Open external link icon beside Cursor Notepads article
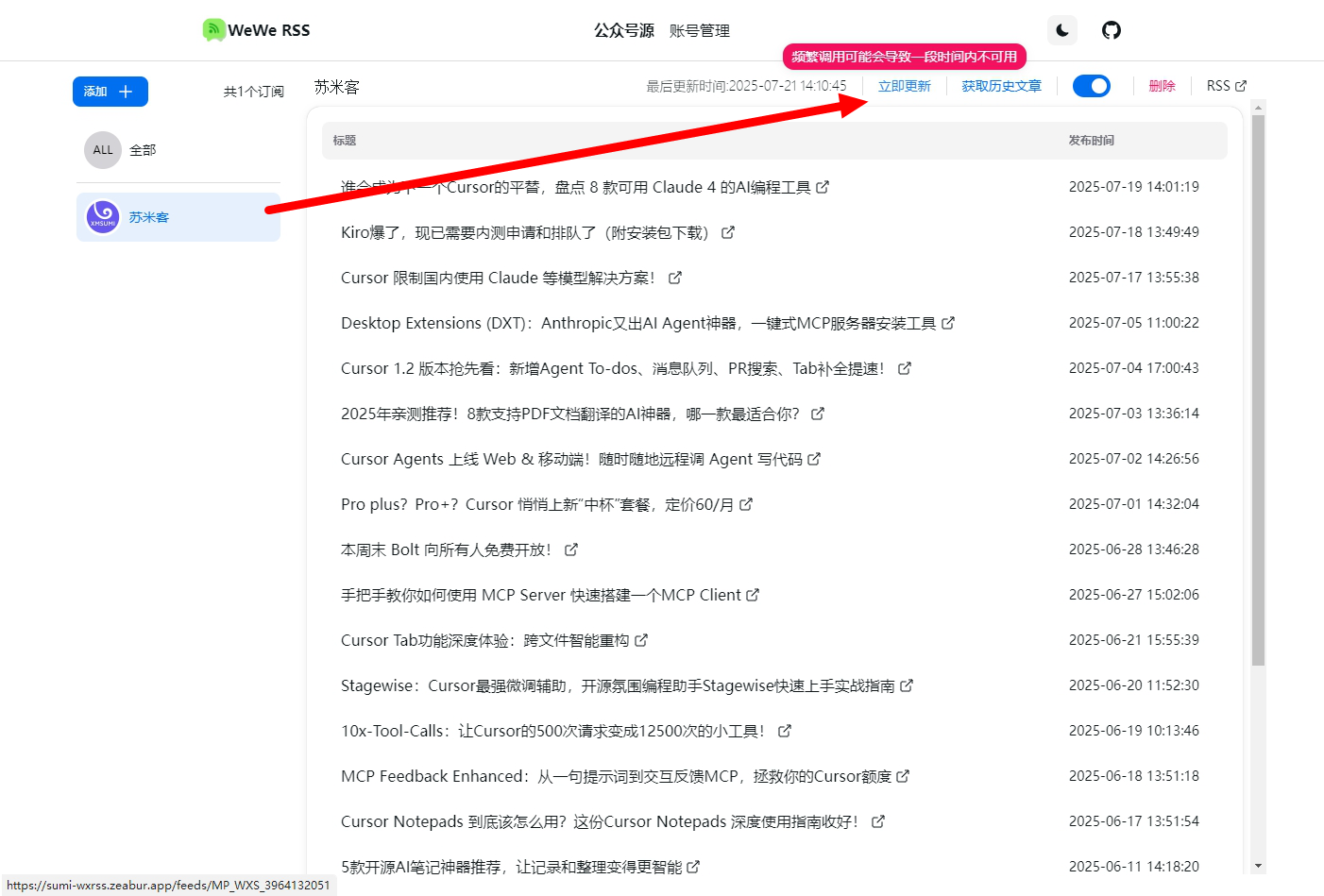This screenshot has width=1324, height=896. point(878,821)
